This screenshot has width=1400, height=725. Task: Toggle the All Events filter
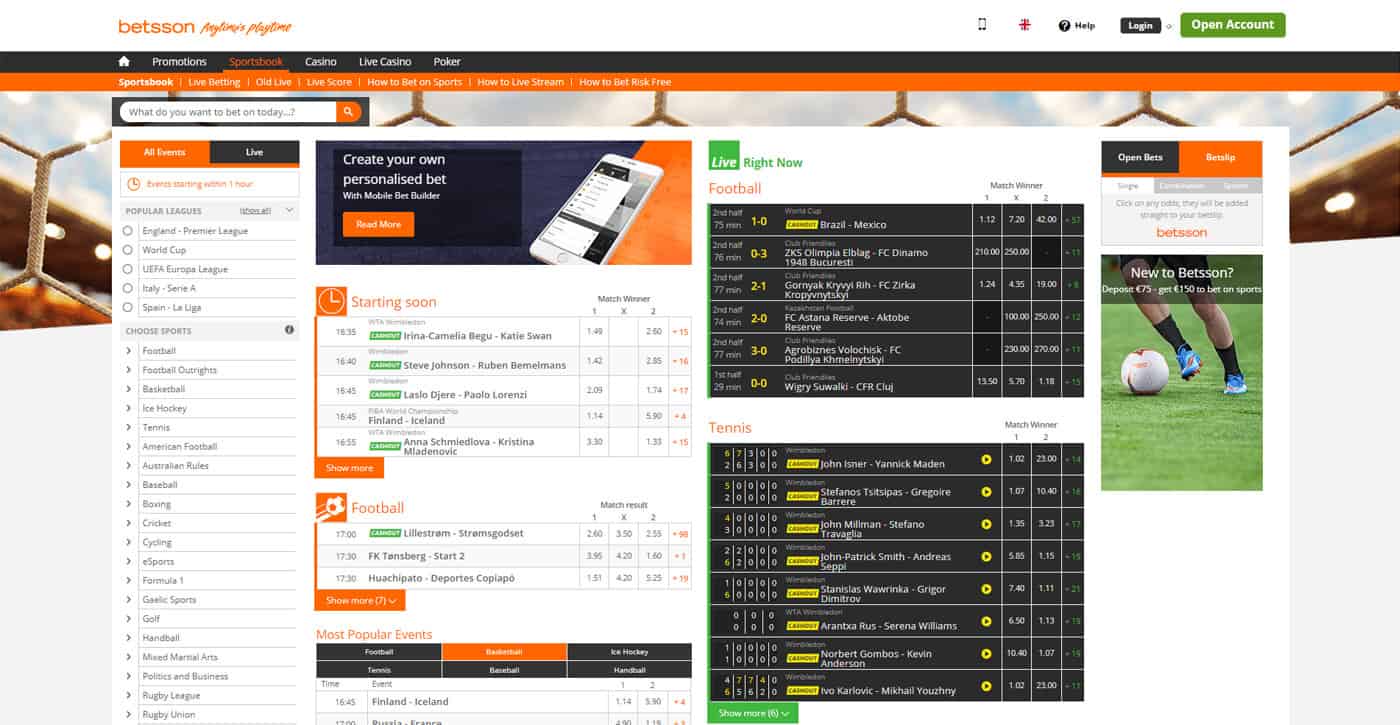165,153
